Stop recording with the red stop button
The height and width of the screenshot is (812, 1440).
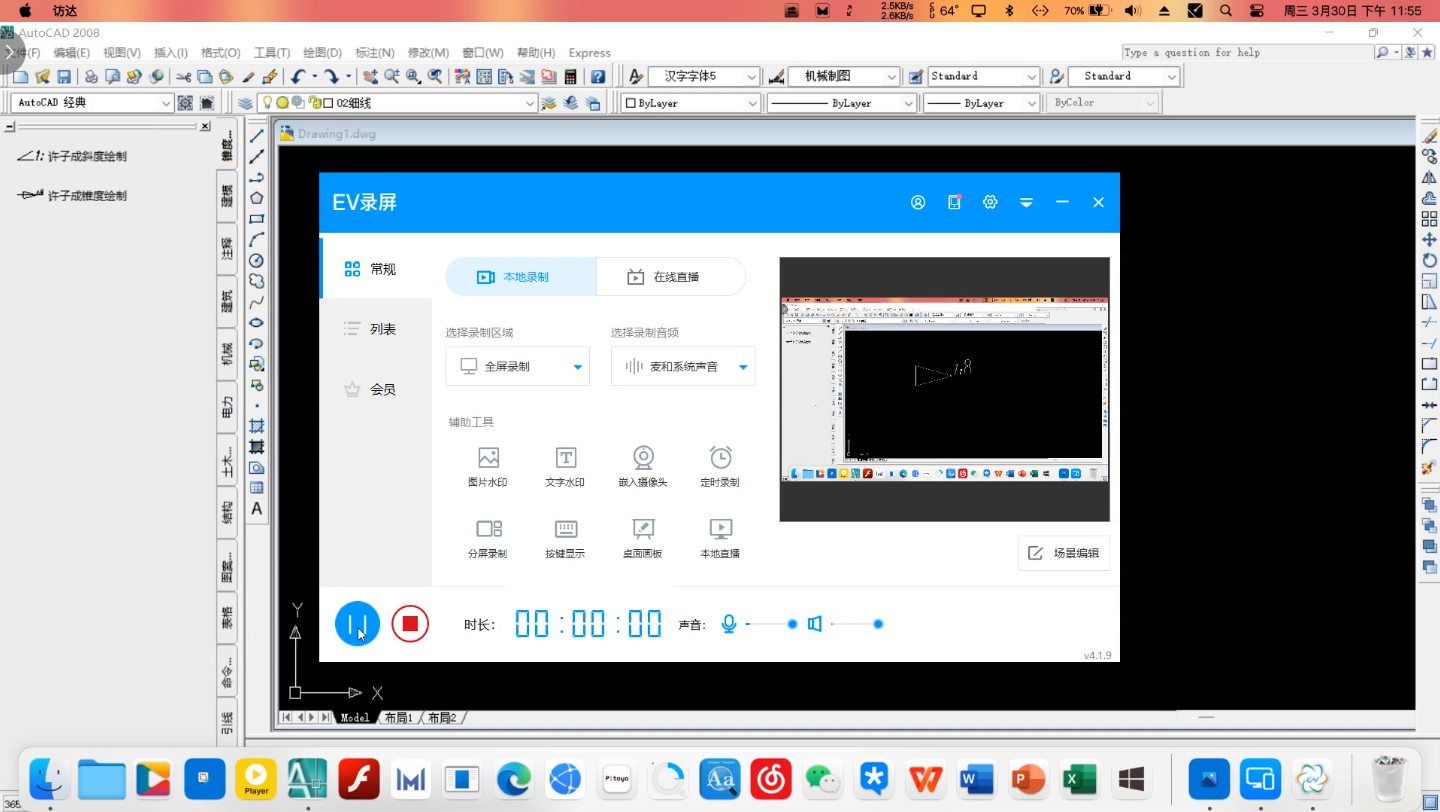tap(409, 623)
